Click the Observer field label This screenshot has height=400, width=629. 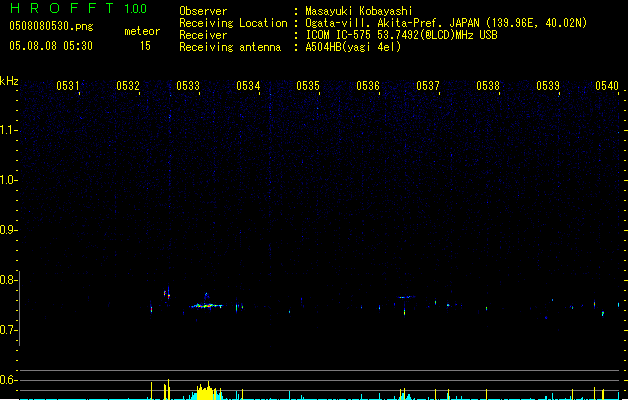pos(203,11)
